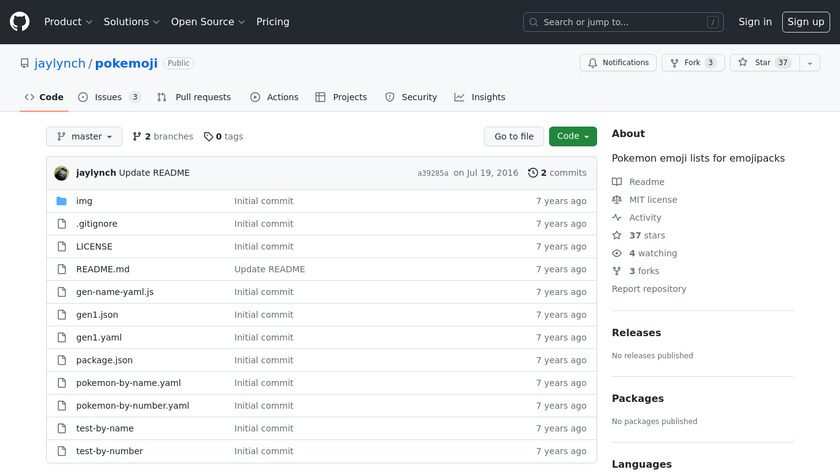The width and height of the screenshot is (840, 472).
Task: Click the commit history clock icon
Action: click(533, 173)
